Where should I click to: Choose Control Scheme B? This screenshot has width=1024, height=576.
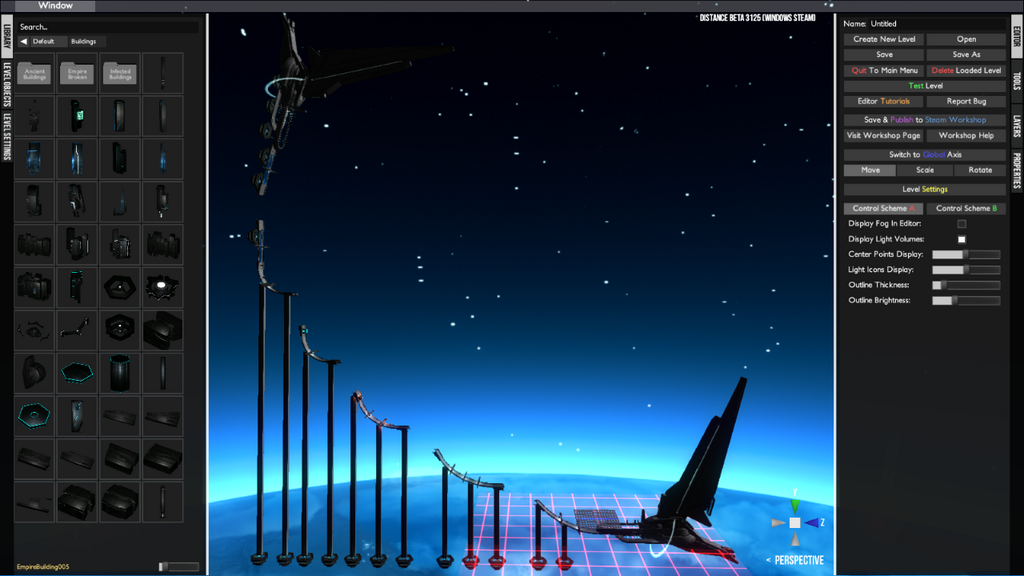click(x=966, y=209)
